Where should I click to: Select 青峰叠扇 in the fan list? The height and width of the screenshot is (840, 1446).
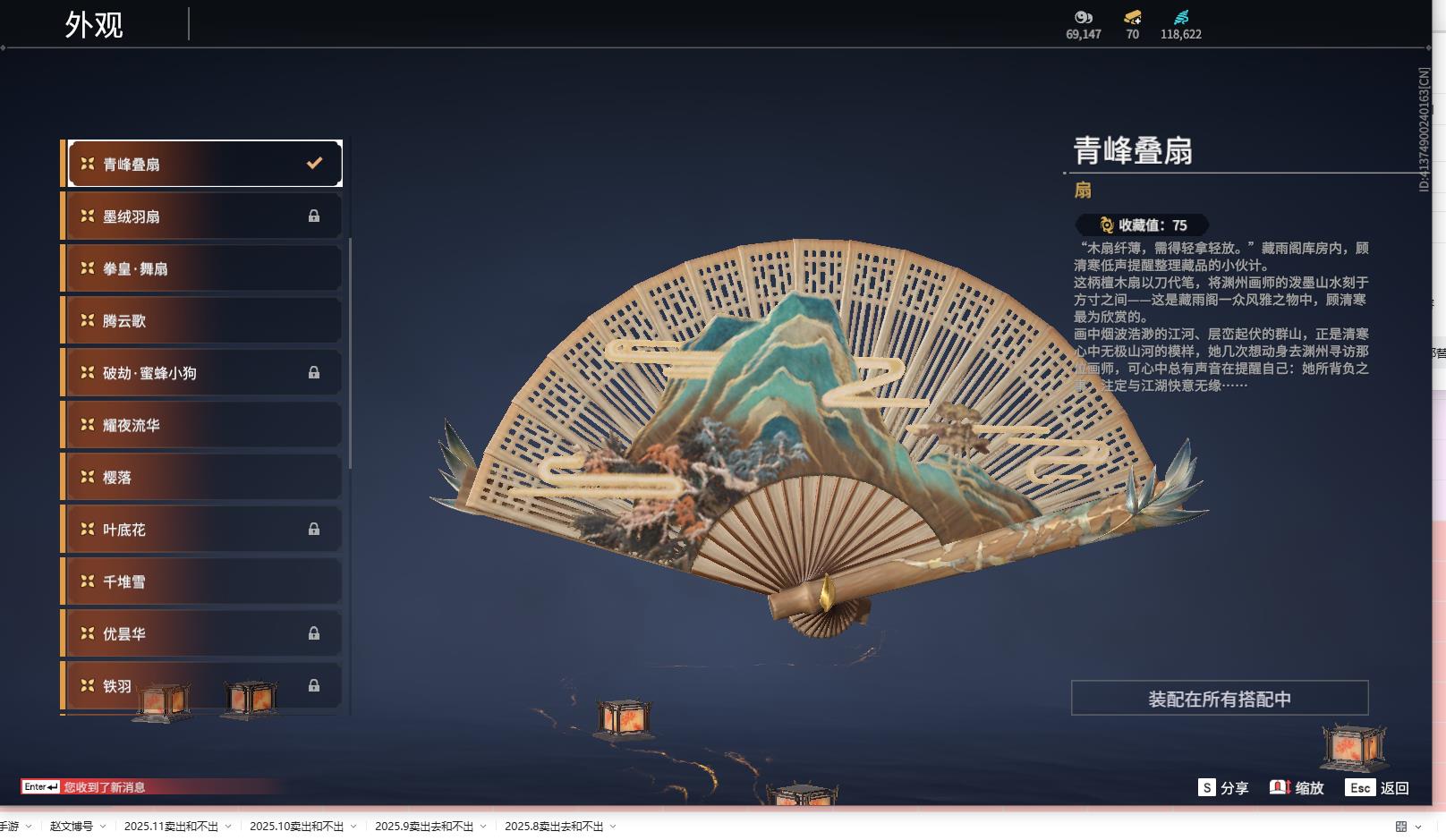[x=205, y=164]
